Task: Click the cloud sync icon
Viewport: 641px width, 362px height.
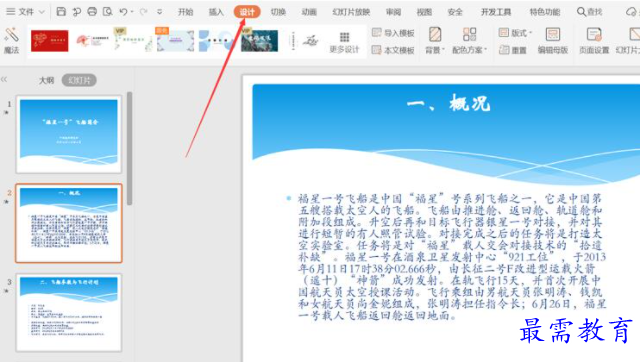Action: tap(632, 12)
